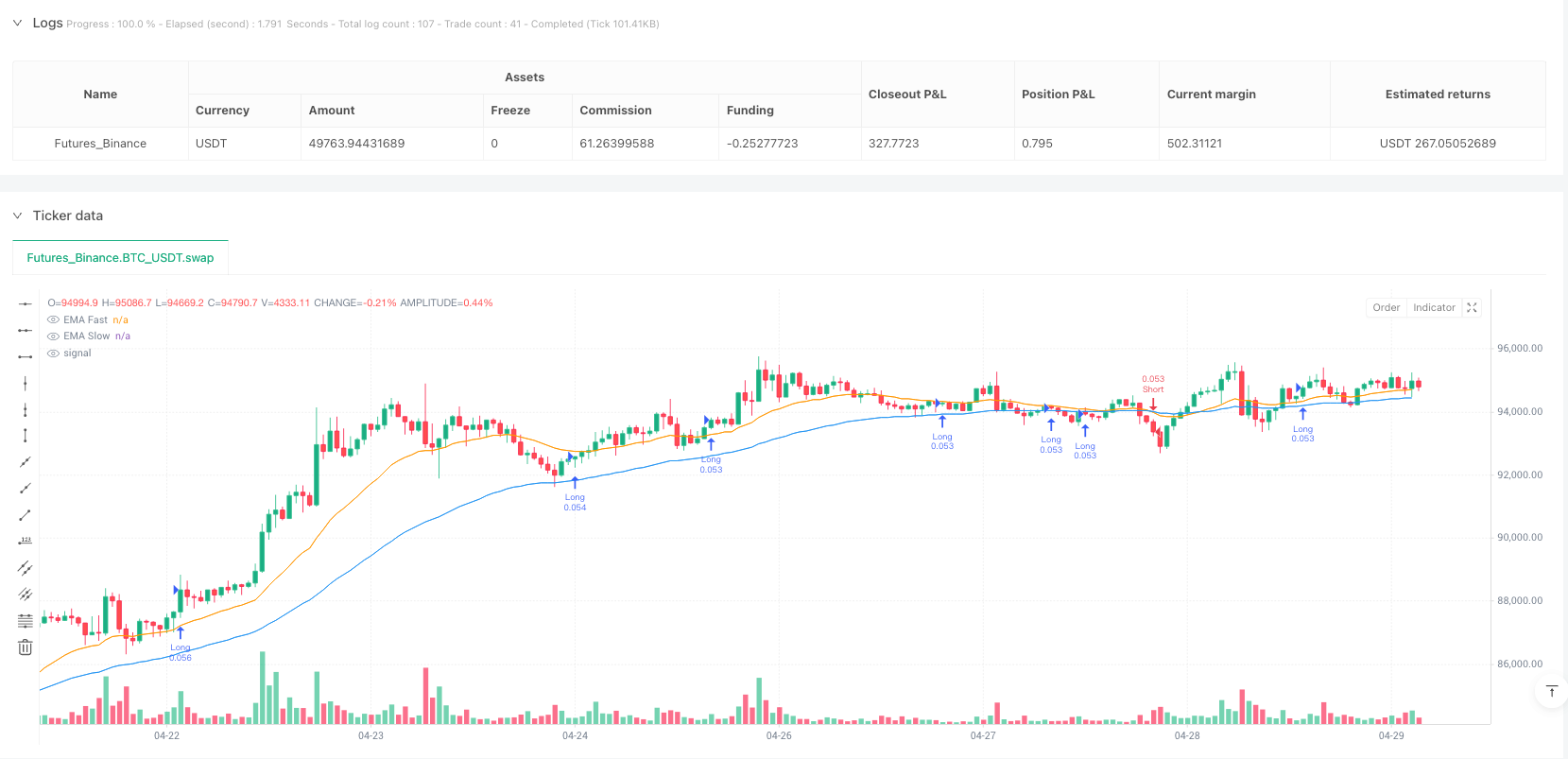The height and width of the screenshot is (759, 1568).
Task: Click the 92,000.00 price axis label
Action: [x=1520, y=475]
